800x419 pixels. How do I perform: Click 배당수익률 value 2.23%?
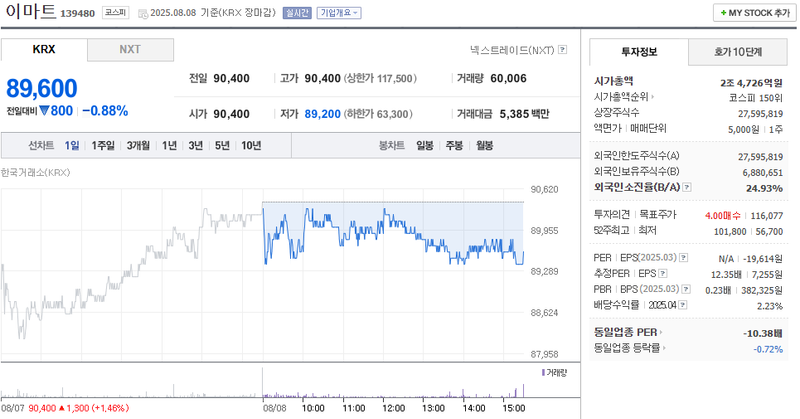coord(770,306)
